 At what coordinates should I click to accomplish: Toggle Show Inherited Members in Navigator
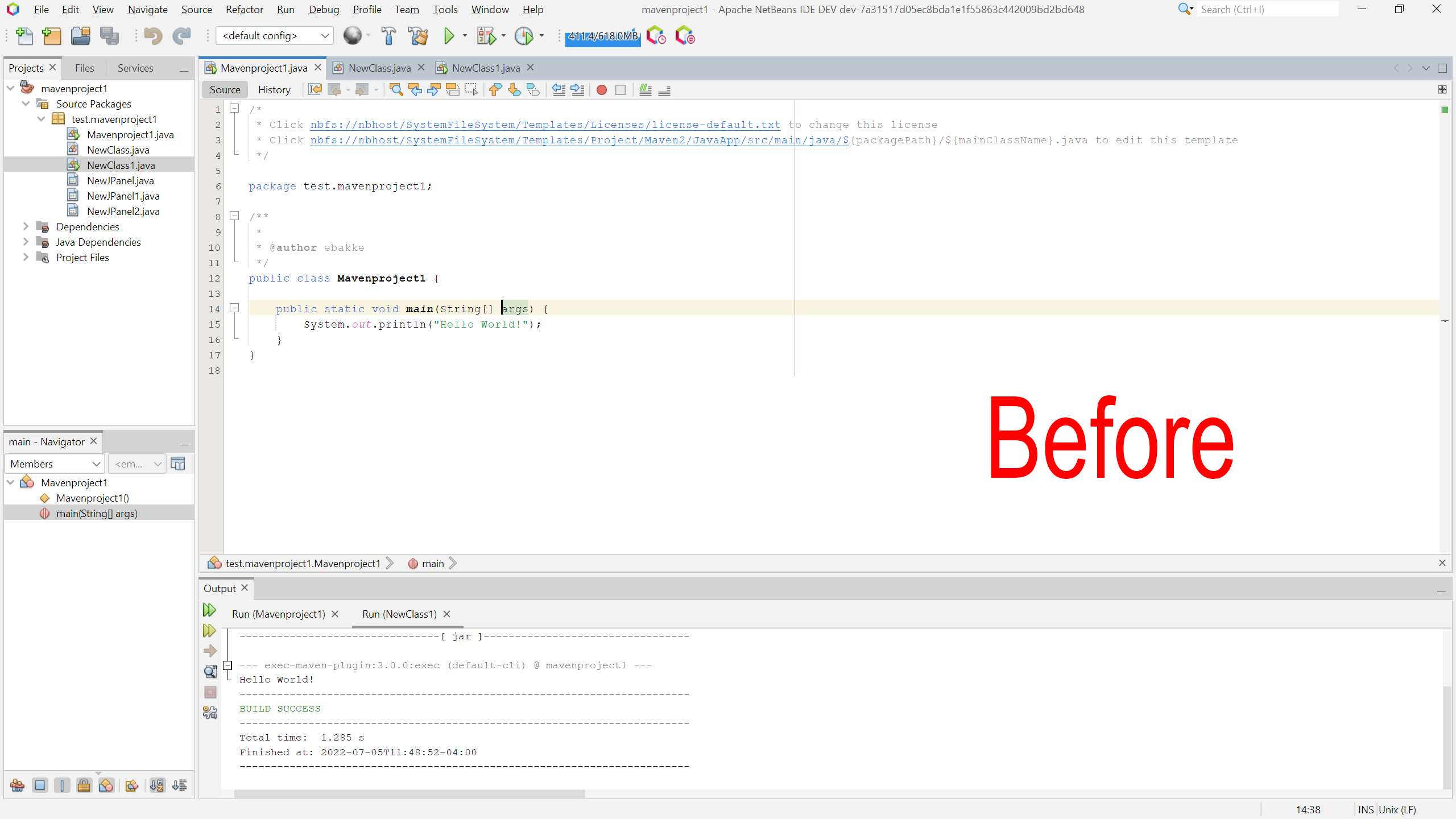[17, 785]
